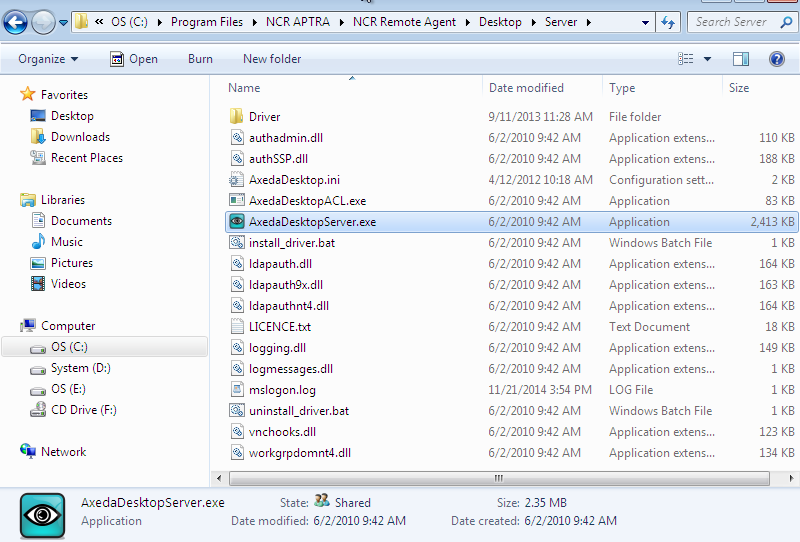The width and height of the screenshot is (800, 542).
Task: Go to NCR APTRA breadcrumb segment
Action: pos(297,22)
